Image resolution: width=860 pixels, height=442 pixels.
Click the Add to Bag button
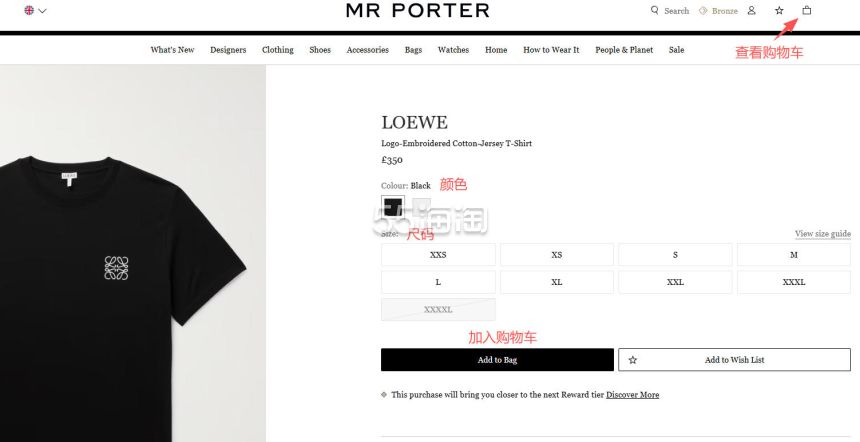coord(497,360)
